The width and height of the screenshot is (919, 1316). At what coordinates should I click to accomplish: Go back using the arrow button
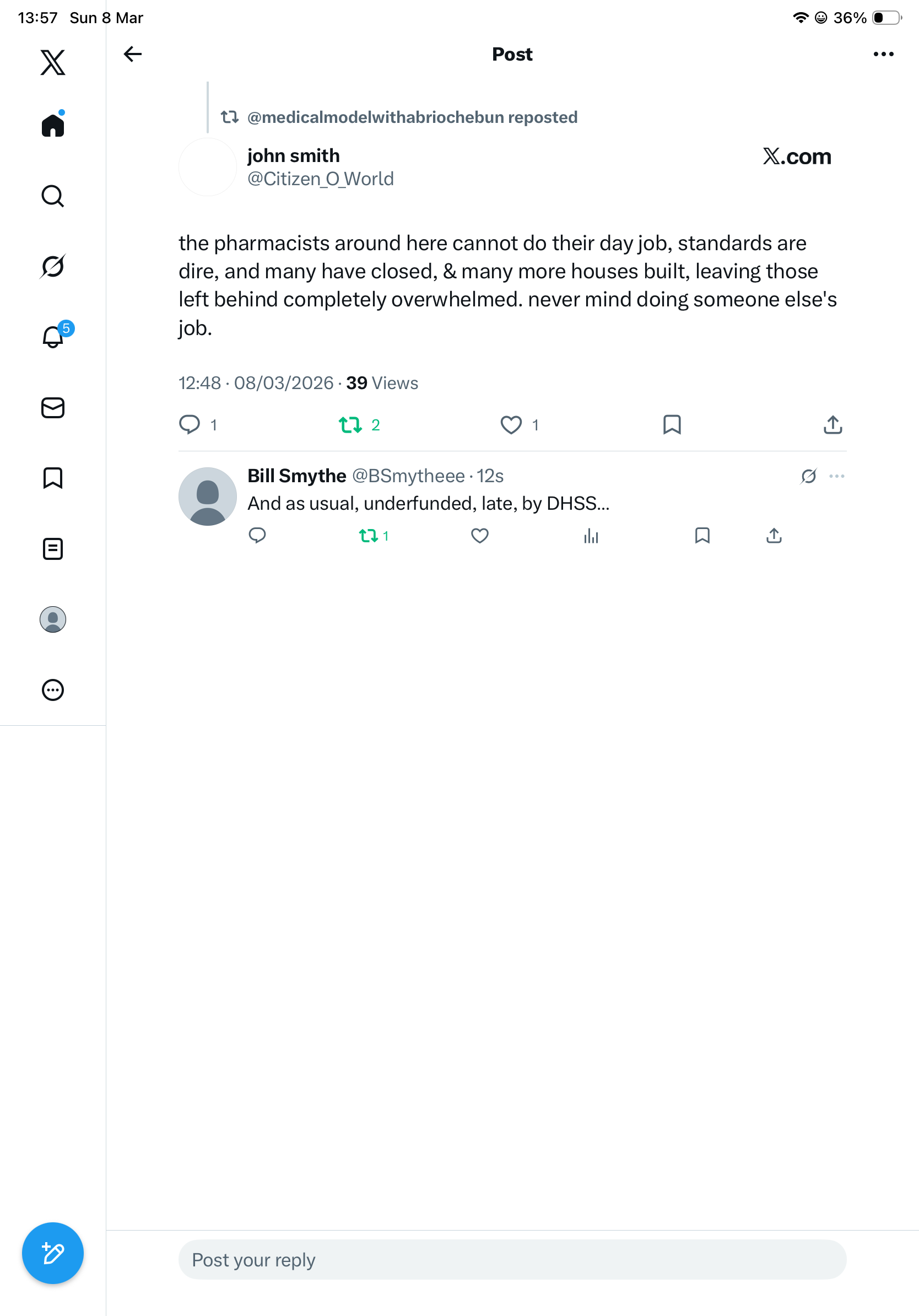click(133, 54)
